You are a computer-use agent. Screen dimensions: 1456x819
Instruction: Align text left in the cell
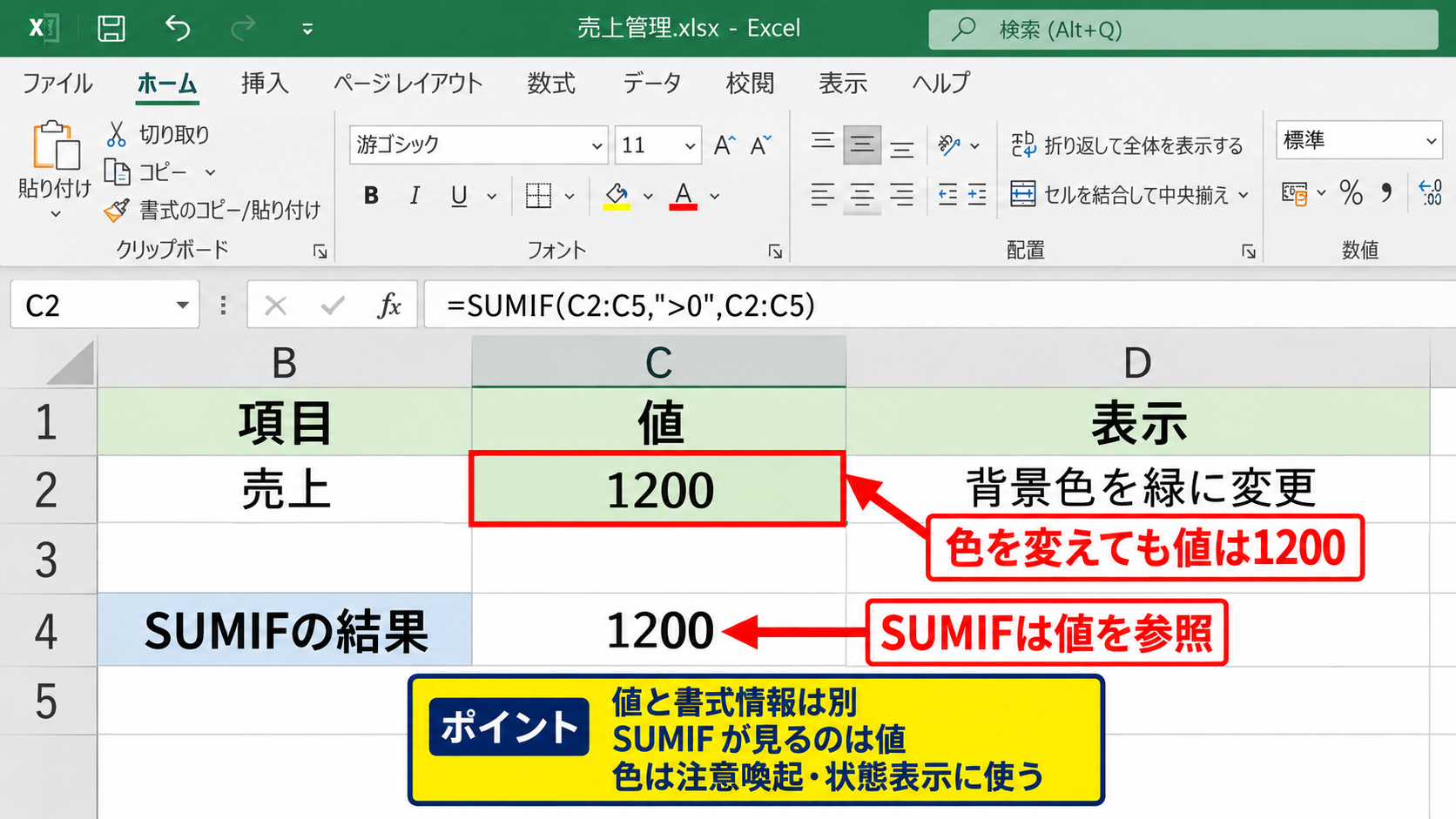click(823, 194)
